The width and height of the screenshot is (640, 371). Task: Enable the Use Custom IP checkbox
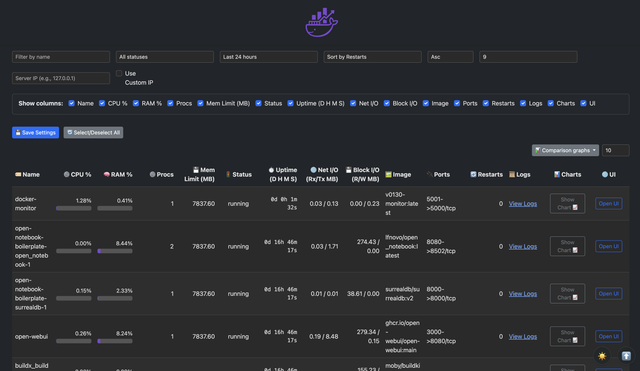coord(119,73)
